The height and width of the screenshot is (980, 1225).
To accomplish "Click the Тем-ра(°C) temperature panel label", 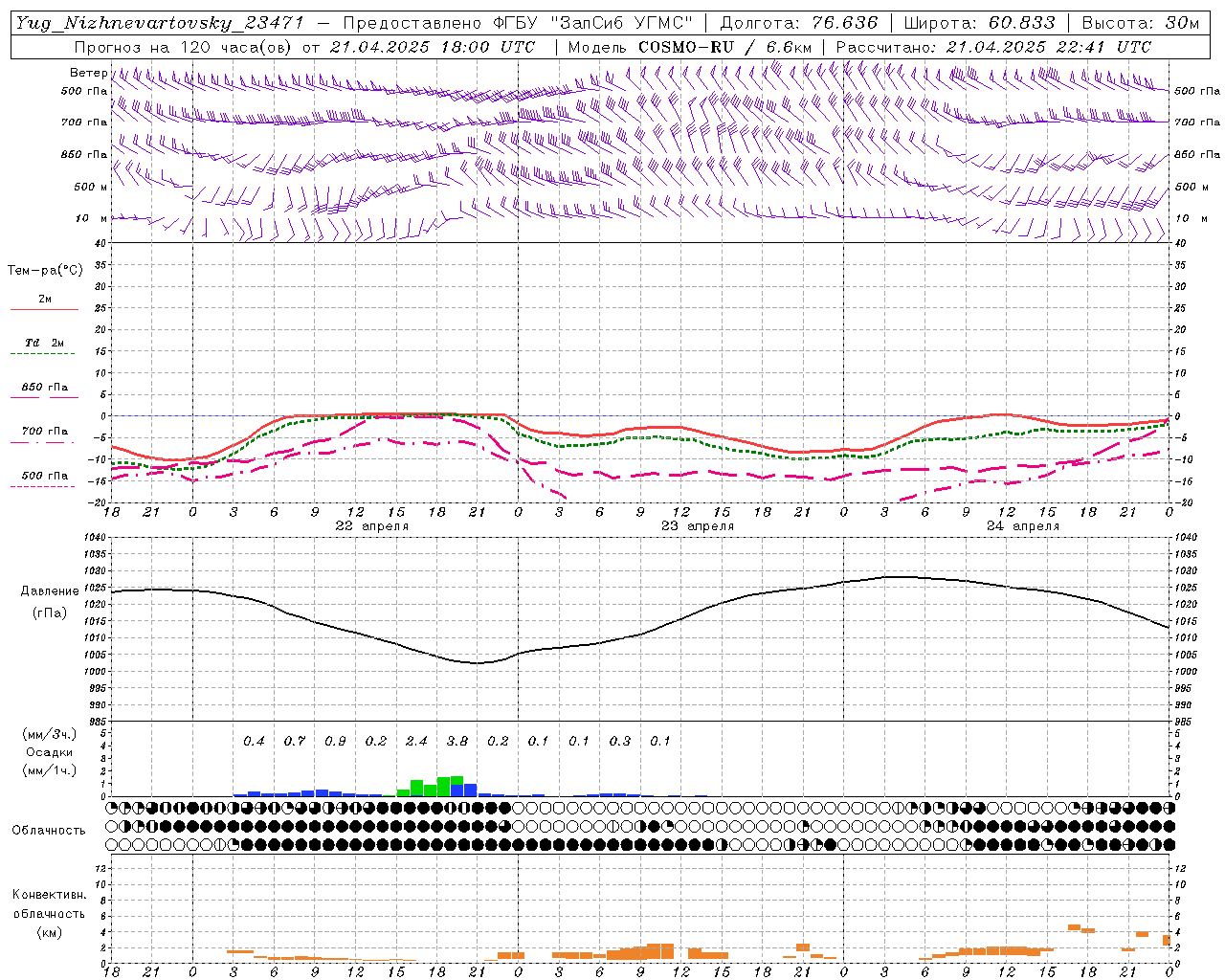I will 45,270.
